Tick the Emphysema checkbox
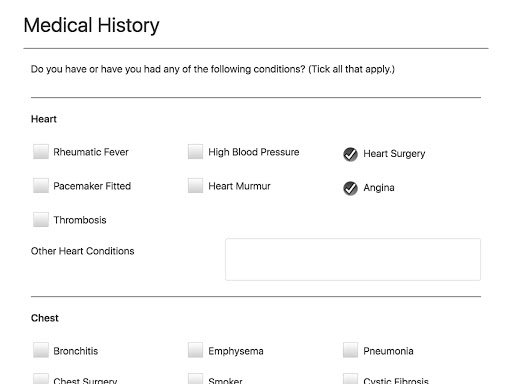 (x=195, y=350)
